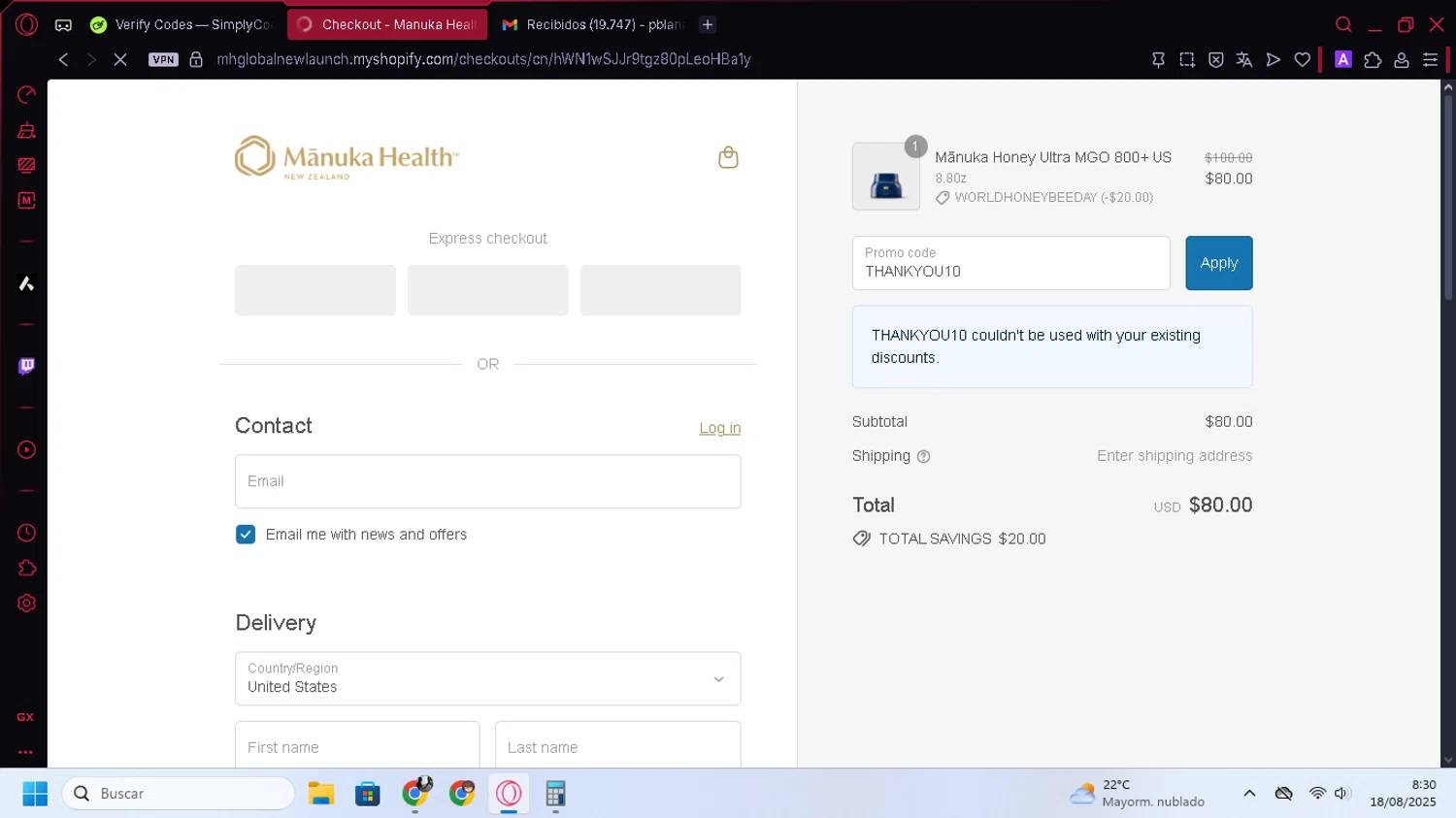Show hidden system tray icons chevron
Viewport: 1456px width, 818px height.
(1249, 794)
